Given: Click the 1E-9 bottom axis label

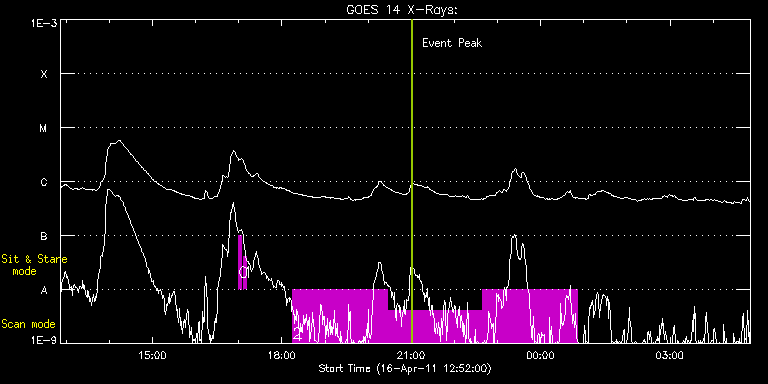Looking at the screenshot, I should (43, 339).
